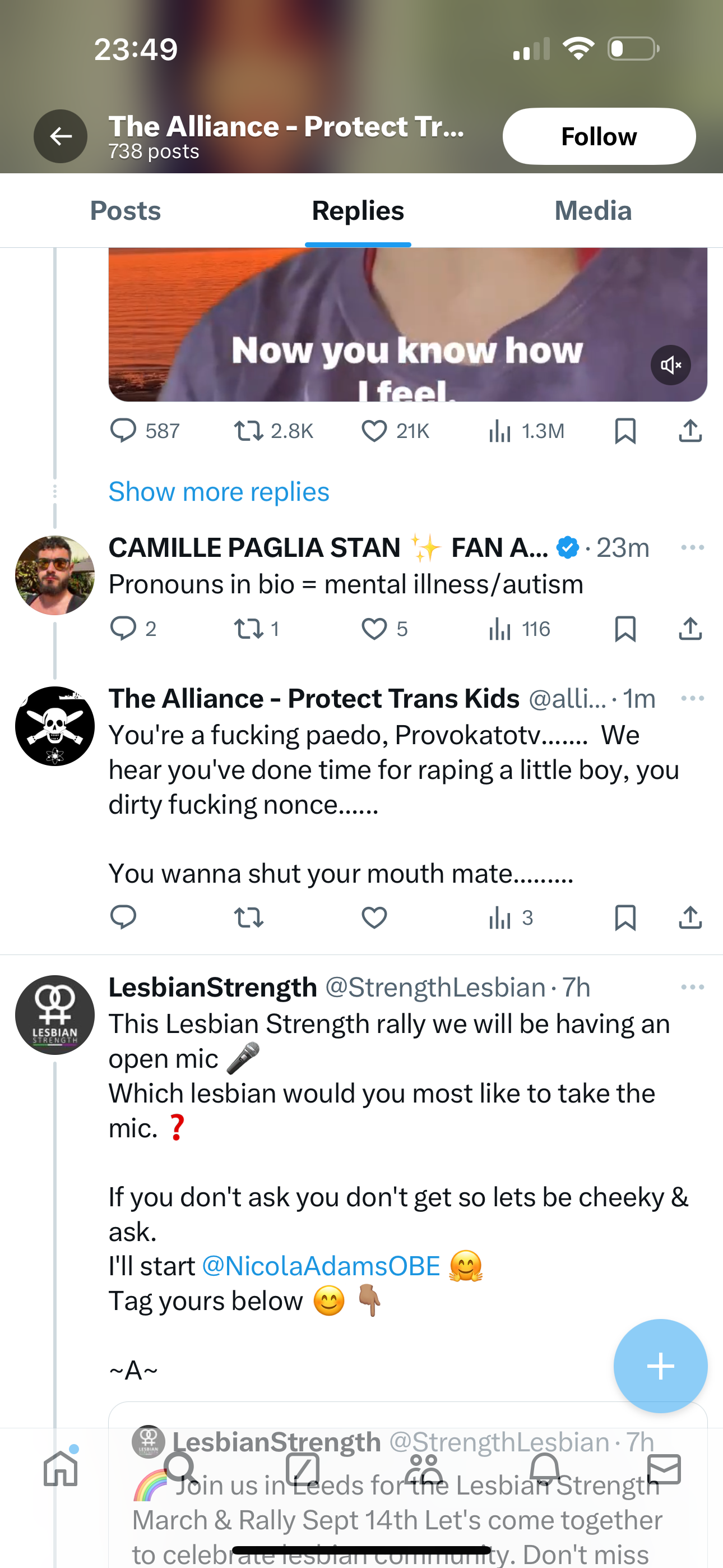723x1568 pixels.
Task: Like the Camille Paglia Stan reply
Action: click(x=374, y=629)
